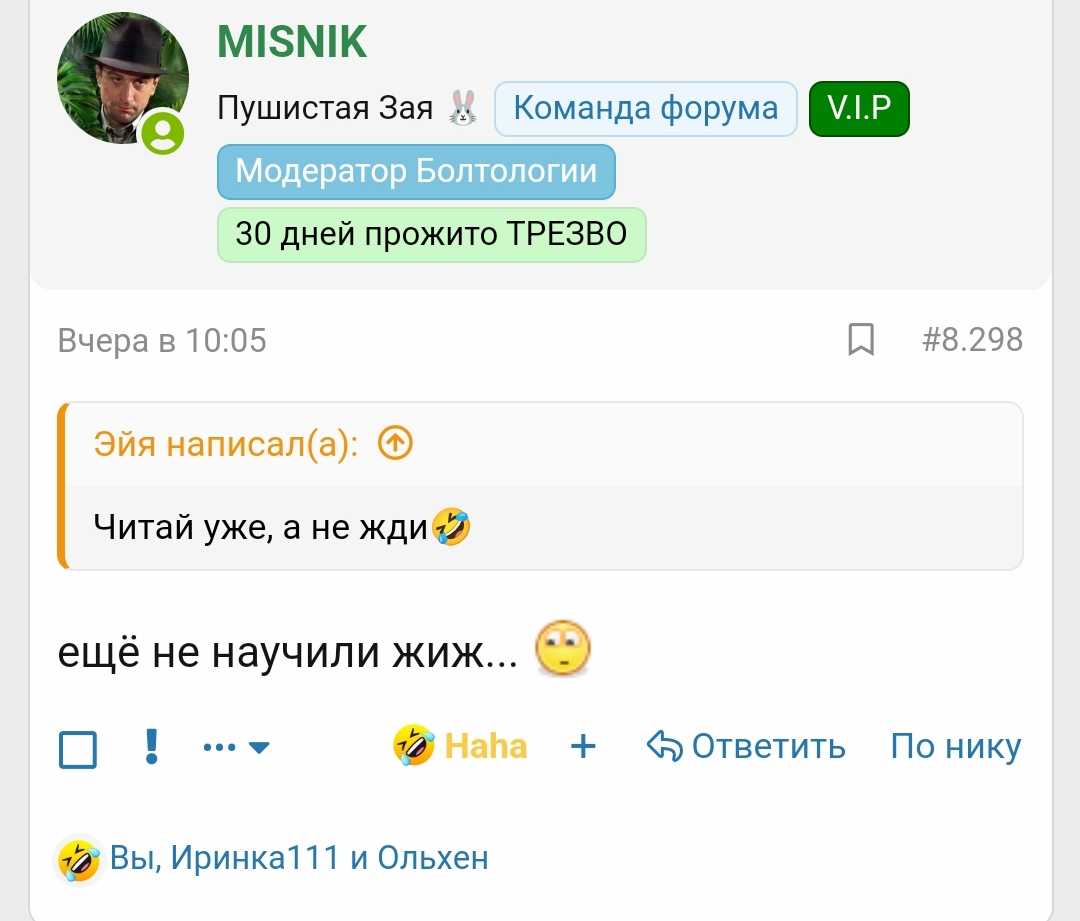Viewport: 1080px width, 921px height.
Task: Expand the three-dots more options dropdown
Action: pos(236,746)
